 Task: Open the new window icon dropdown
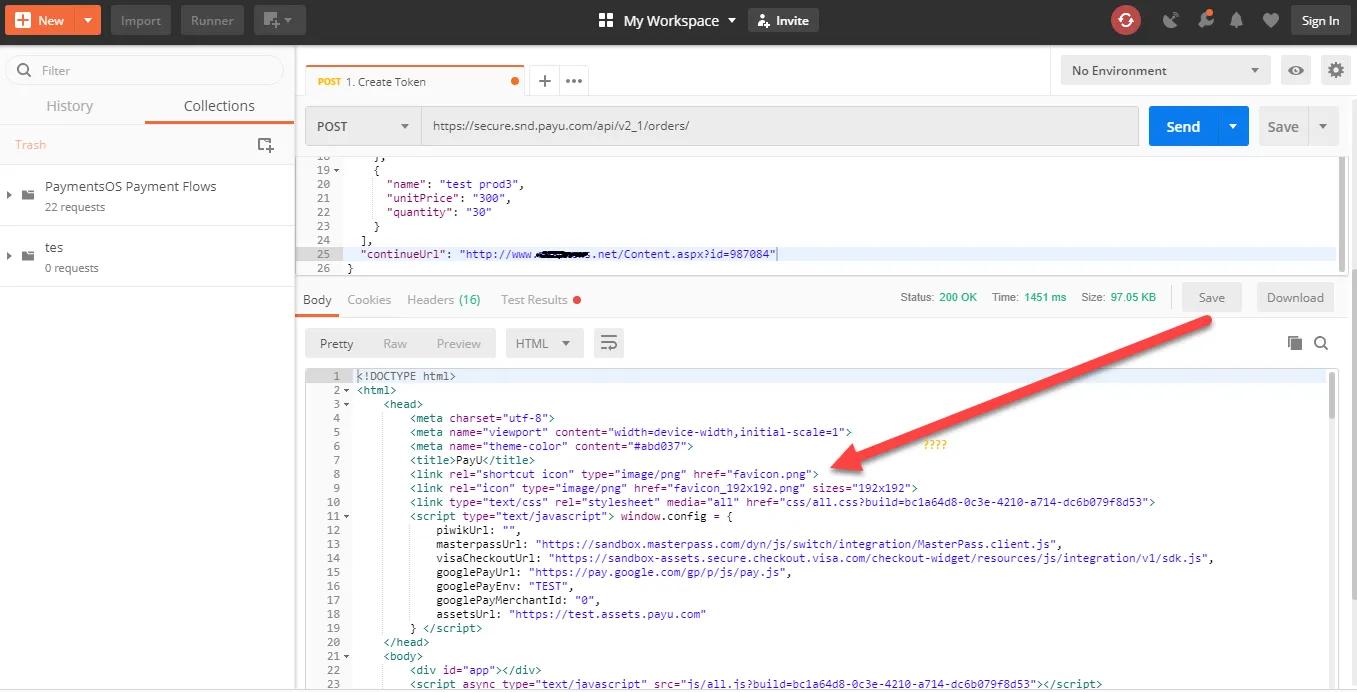(x=279, y=20)
